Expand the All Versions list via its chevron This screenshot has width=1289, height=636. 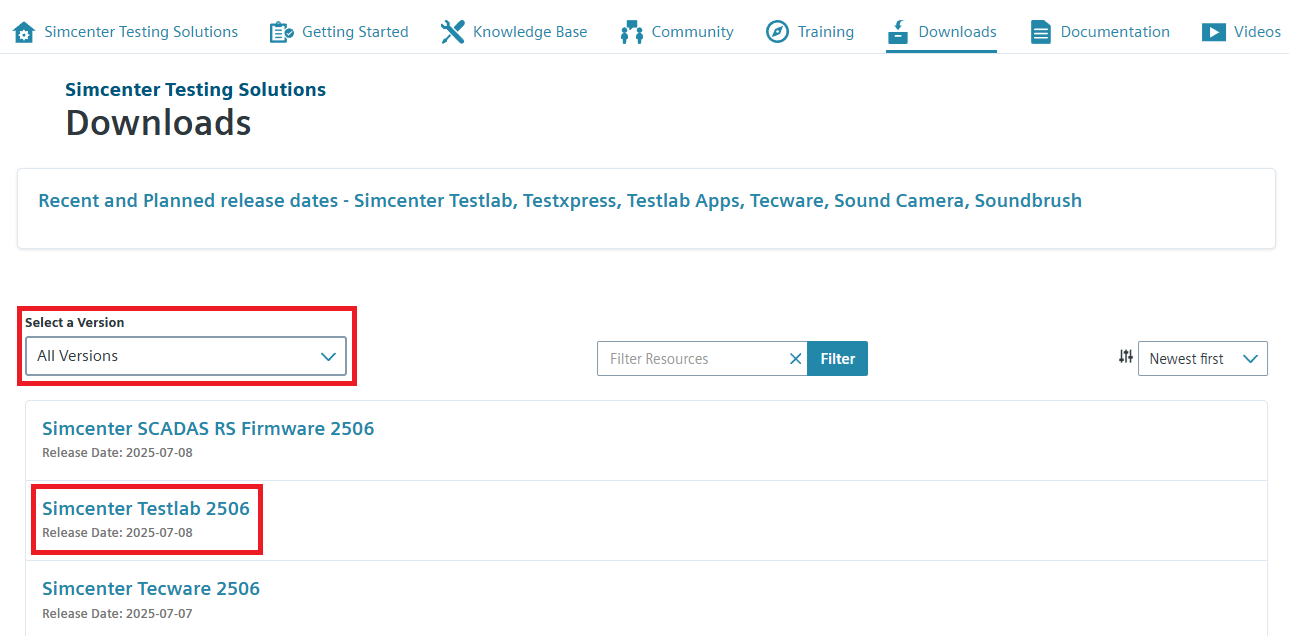click(329, 356)
